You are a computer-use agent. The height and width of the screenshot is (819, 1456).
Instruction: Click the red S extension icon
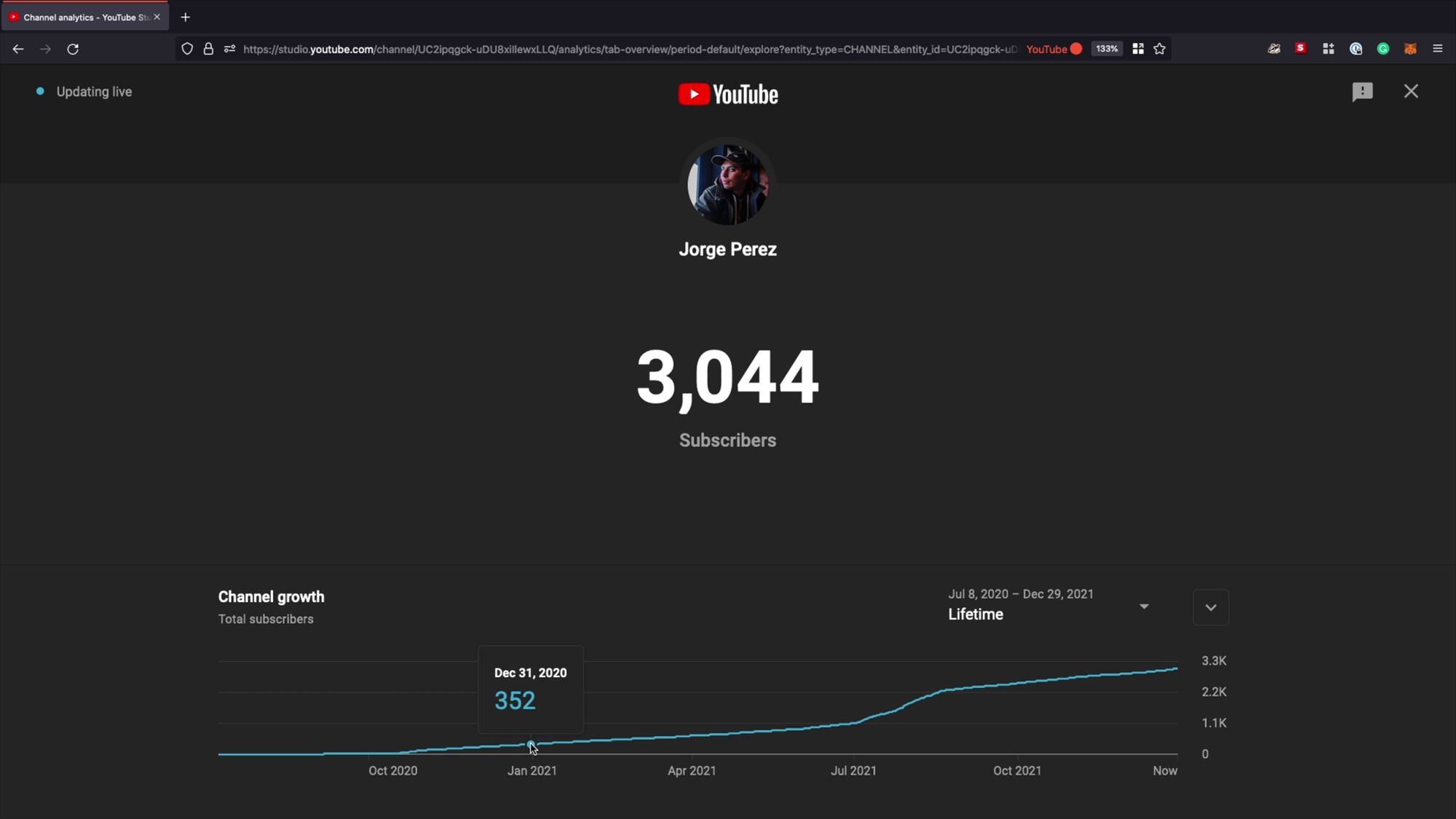[x=1301, y=48]
